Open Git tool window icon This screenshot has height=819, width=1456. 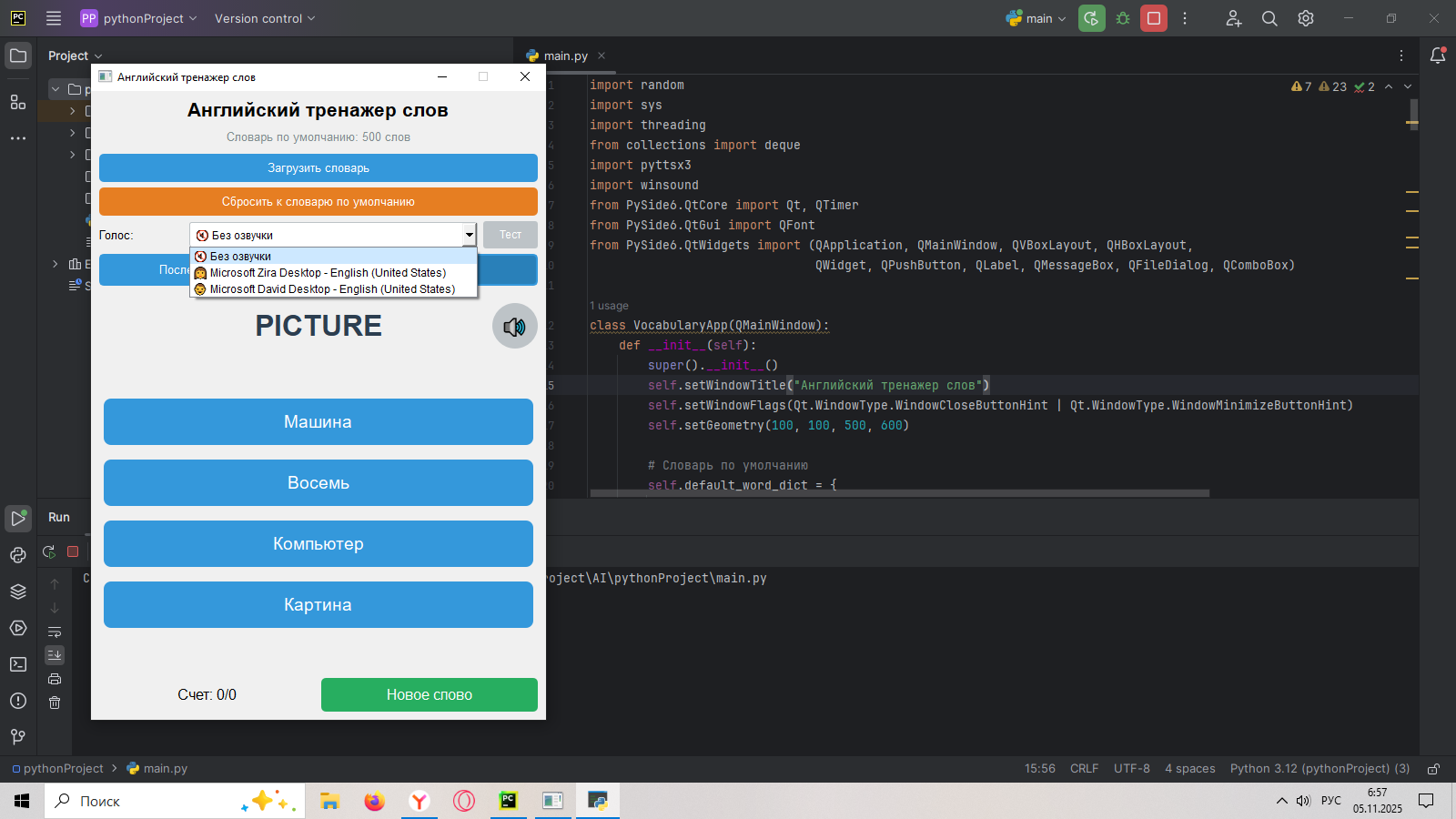click(18, 737)
